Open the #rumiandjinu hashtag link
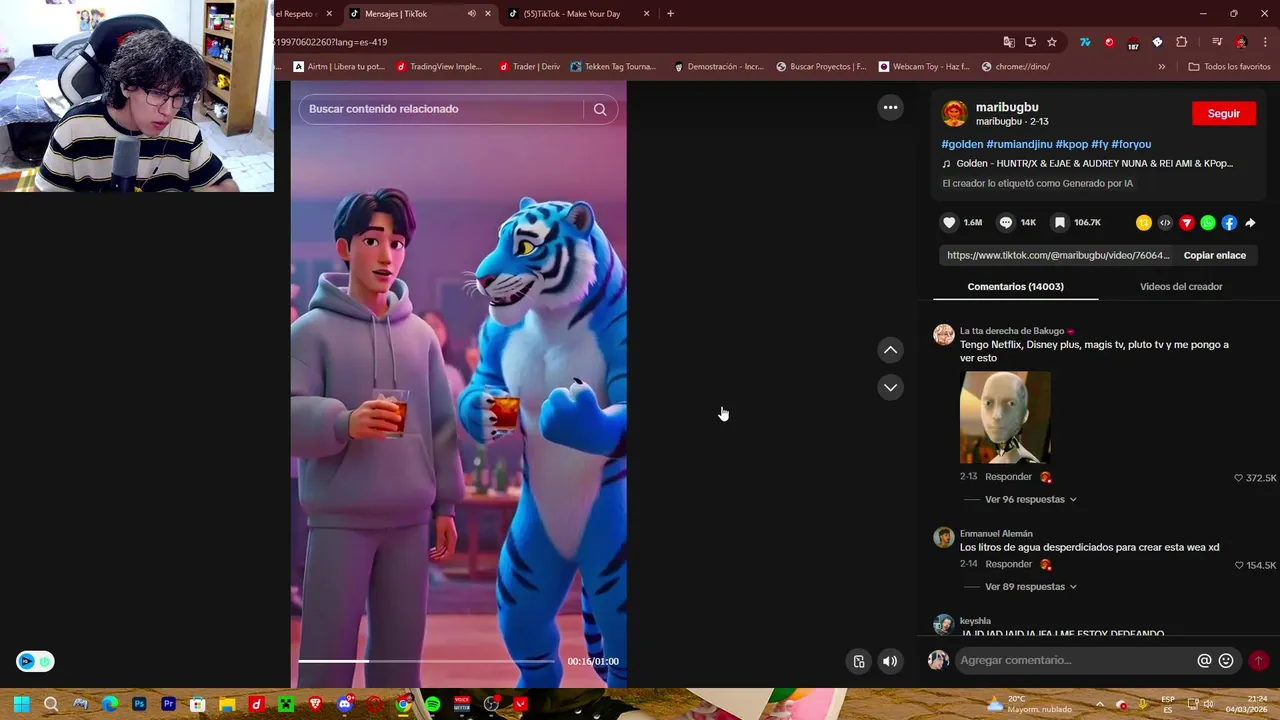Image resolution: width=1280 pixels, height=720 pixels. coord(1019,144)
